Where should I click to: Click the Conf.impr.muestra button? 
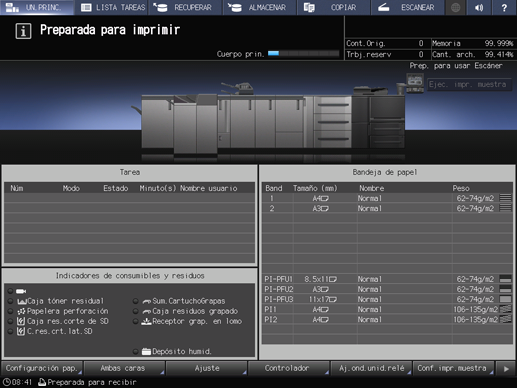(x=453, y=368)
